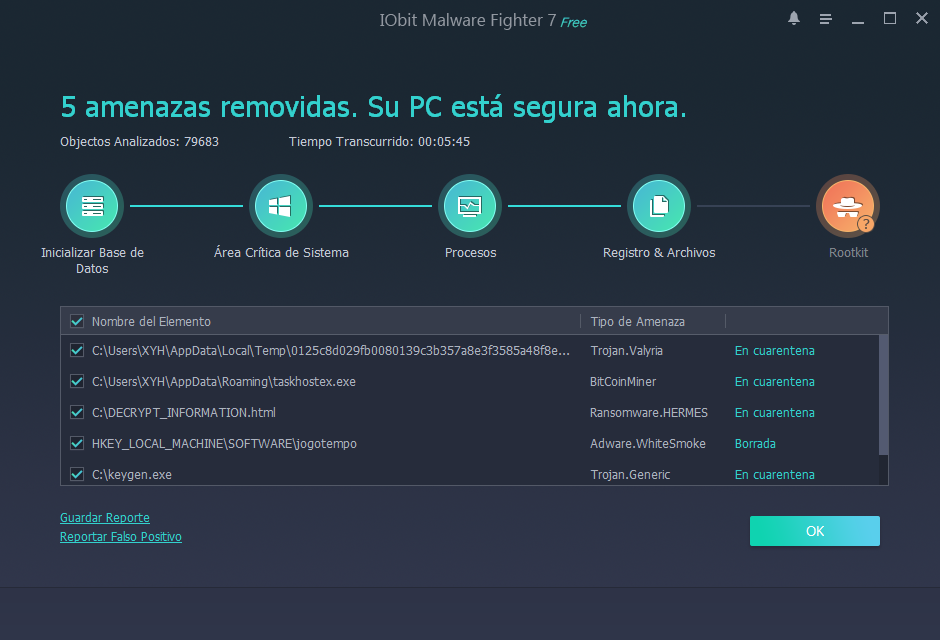Click the Adware.WhiteSmoke threat type
940x640 pixels.
[x=647, y=443]
